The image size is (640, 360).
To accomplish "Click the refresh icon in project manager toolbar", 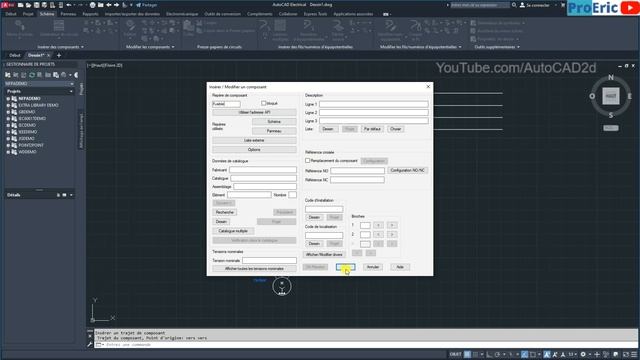I will tap(31, 75).
